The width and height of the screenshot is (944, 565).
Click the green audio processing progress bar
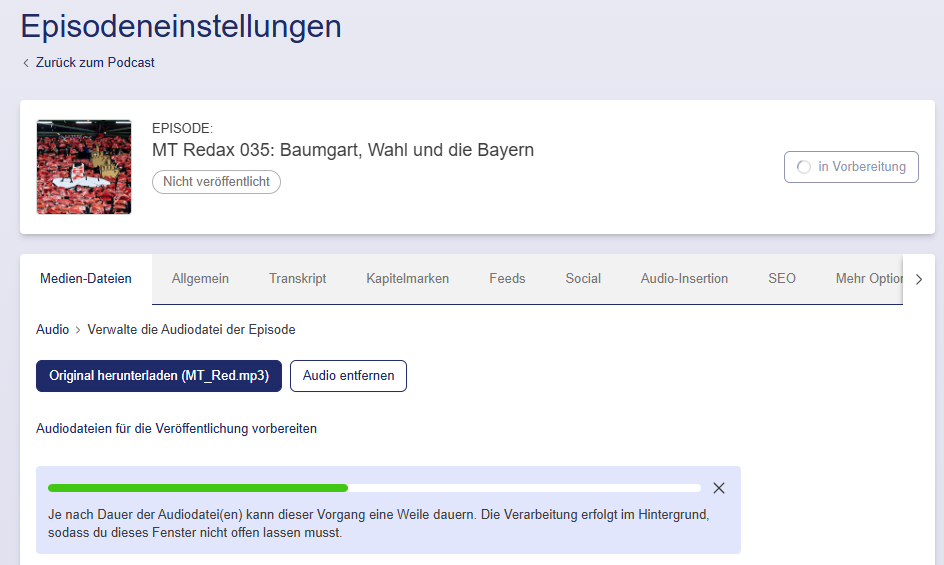coord(198,488)
